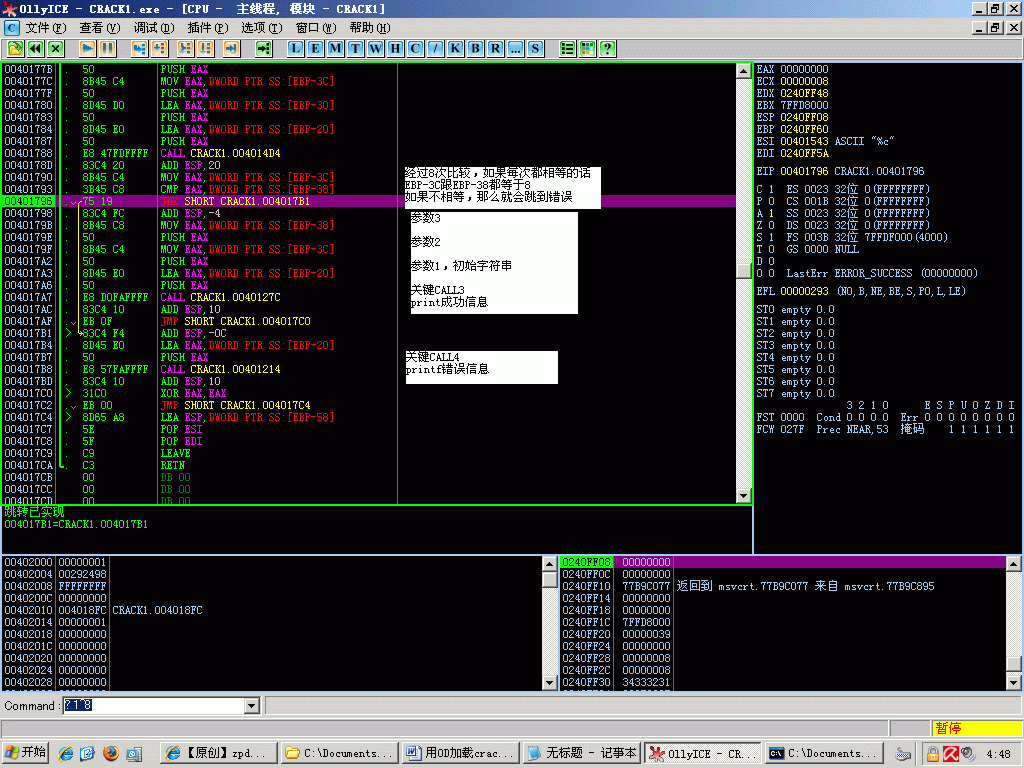Click stack pane scrollbar up arrow

pos(1014,564)
